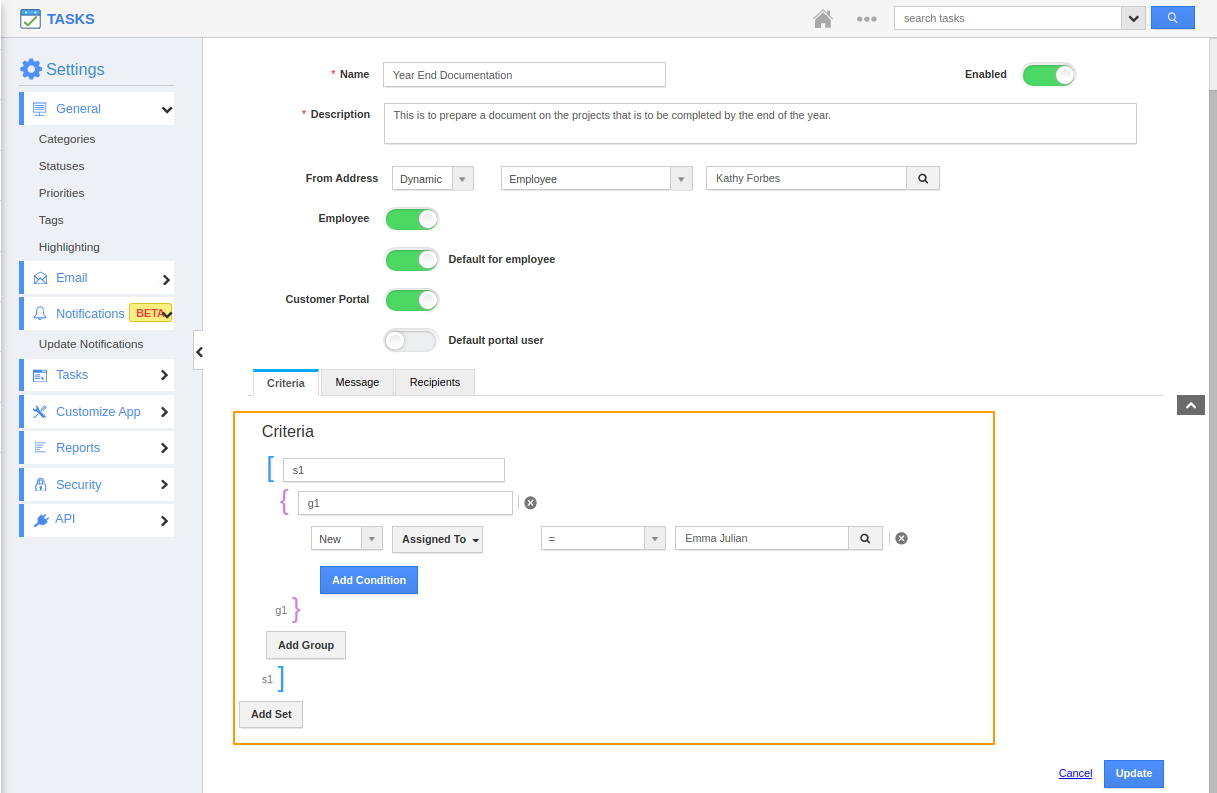
Task: Switch to the Message tab
Action: pos(357,382)
